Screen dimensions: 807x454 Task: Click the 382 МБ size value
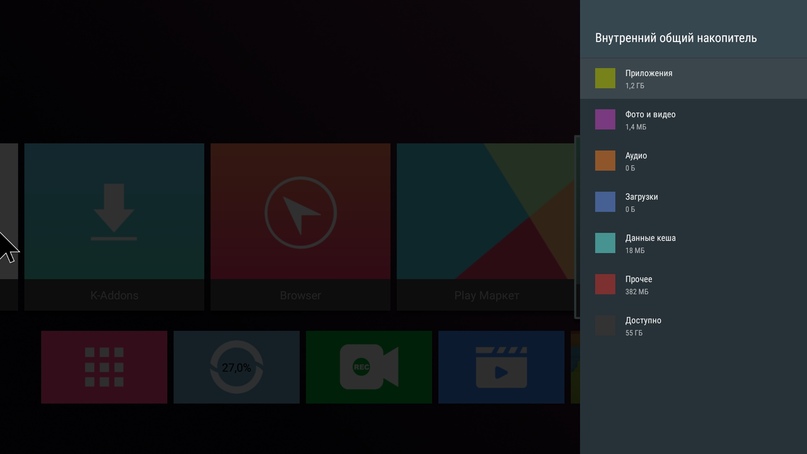(637, 292)
